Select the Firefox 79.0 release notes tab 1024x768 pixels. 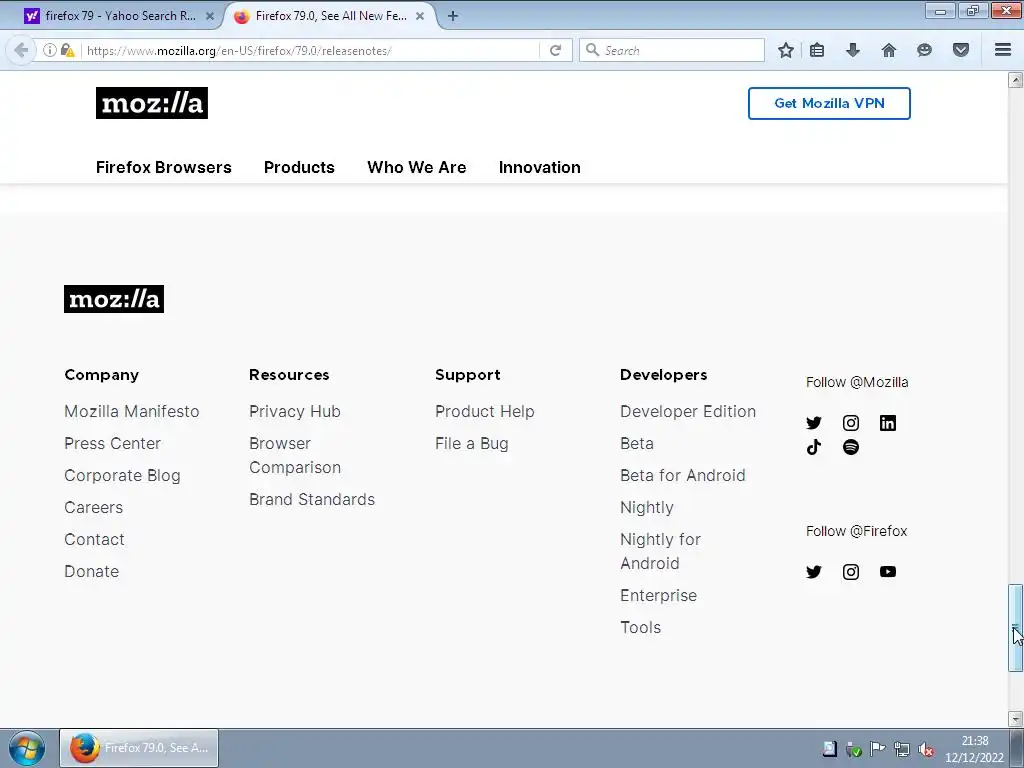tap(330, 16)
